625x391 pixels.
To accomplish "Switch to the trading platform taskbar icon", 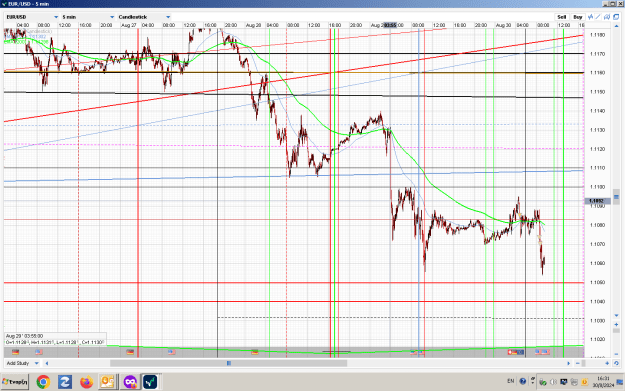I will [x=150, y=382].
